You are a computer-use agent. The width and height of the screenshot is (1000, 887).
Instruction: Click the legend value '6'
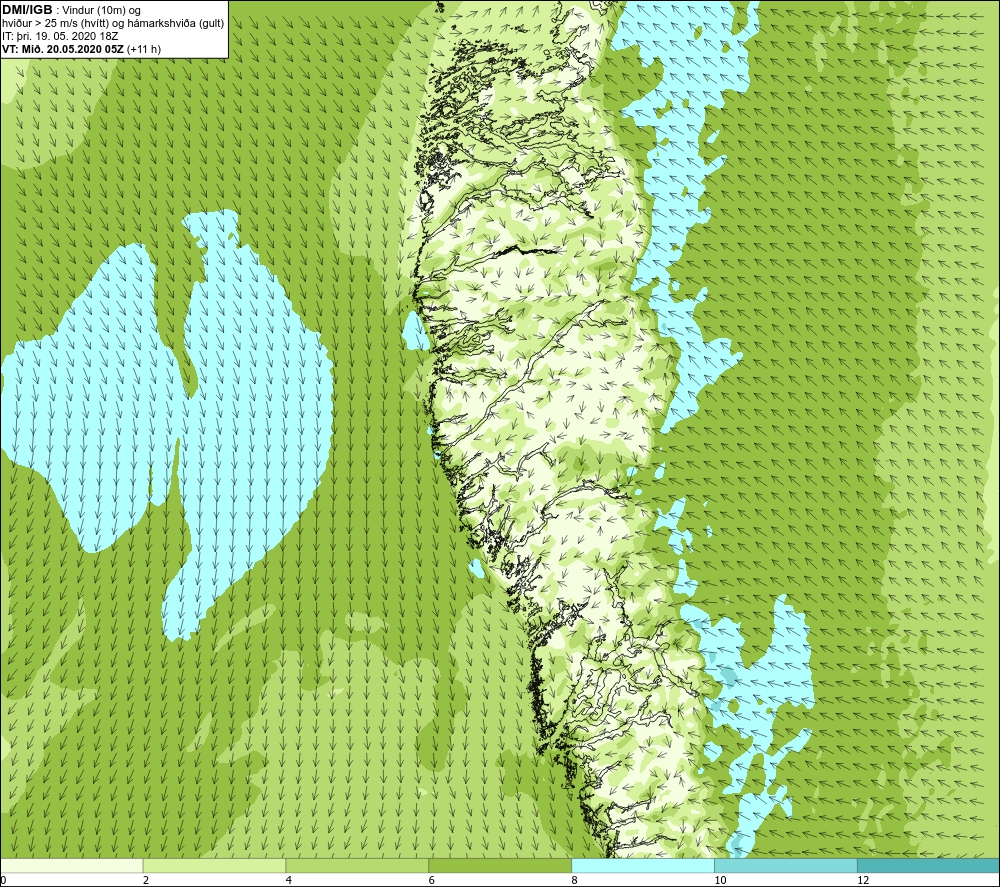click(432, 880)
